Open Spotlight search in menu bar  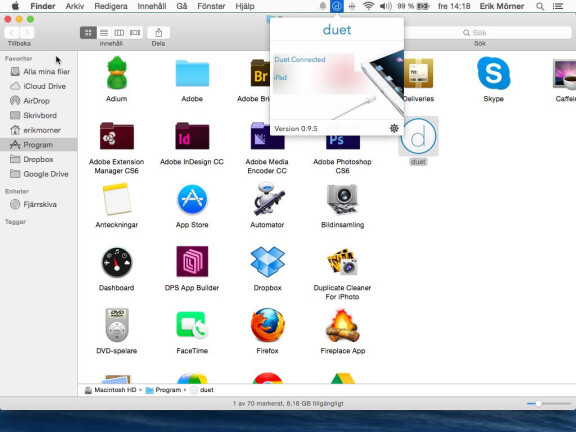coord(540,6)
